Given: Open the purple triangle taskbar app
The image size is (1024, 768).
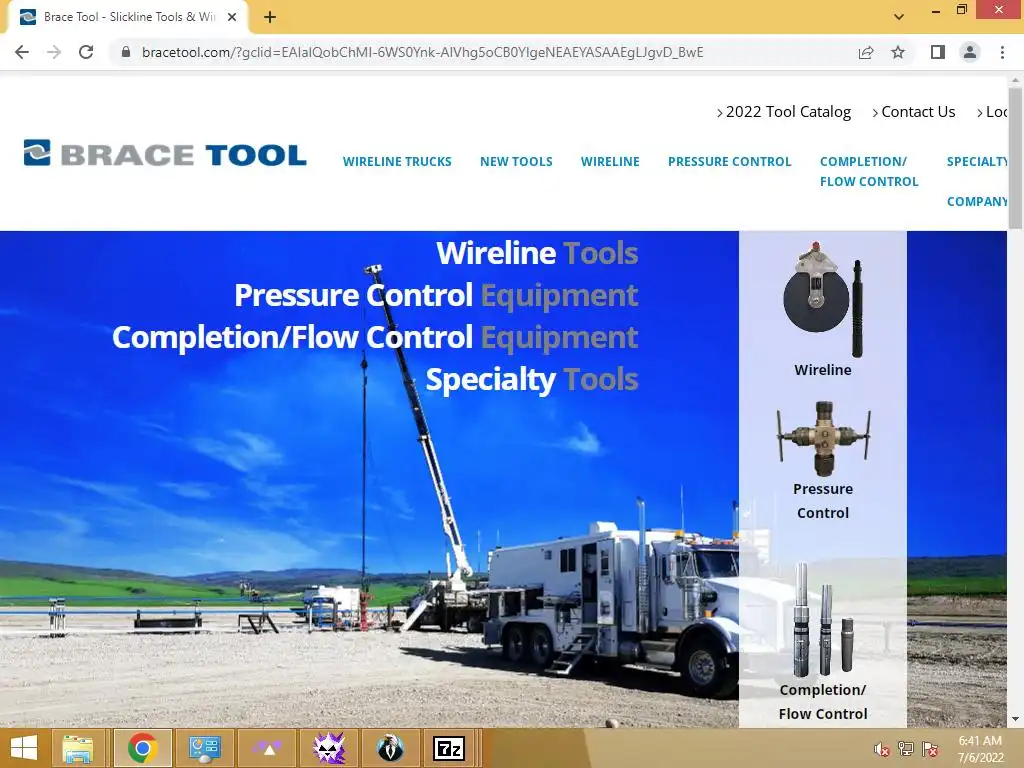Looking at the screenshot, I should click(x=266, y=748).
